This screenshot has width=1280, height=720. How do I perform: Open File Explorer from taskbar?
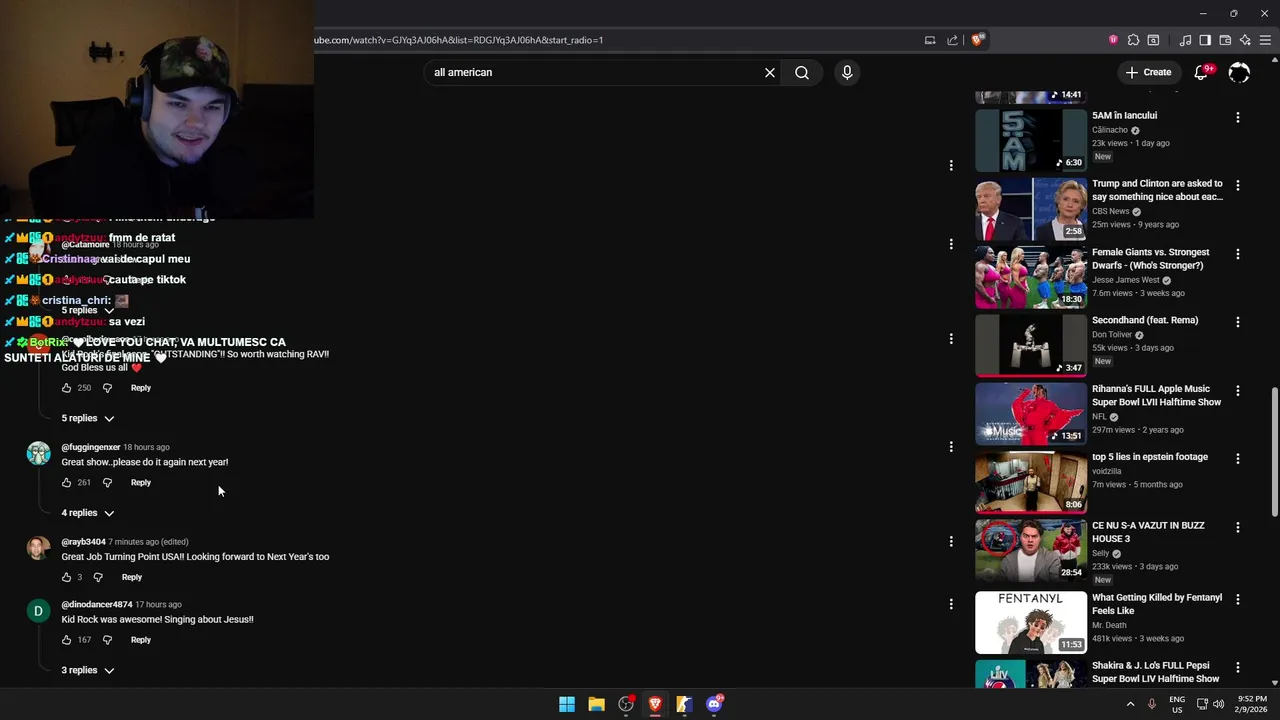click(x=596, y=704)
